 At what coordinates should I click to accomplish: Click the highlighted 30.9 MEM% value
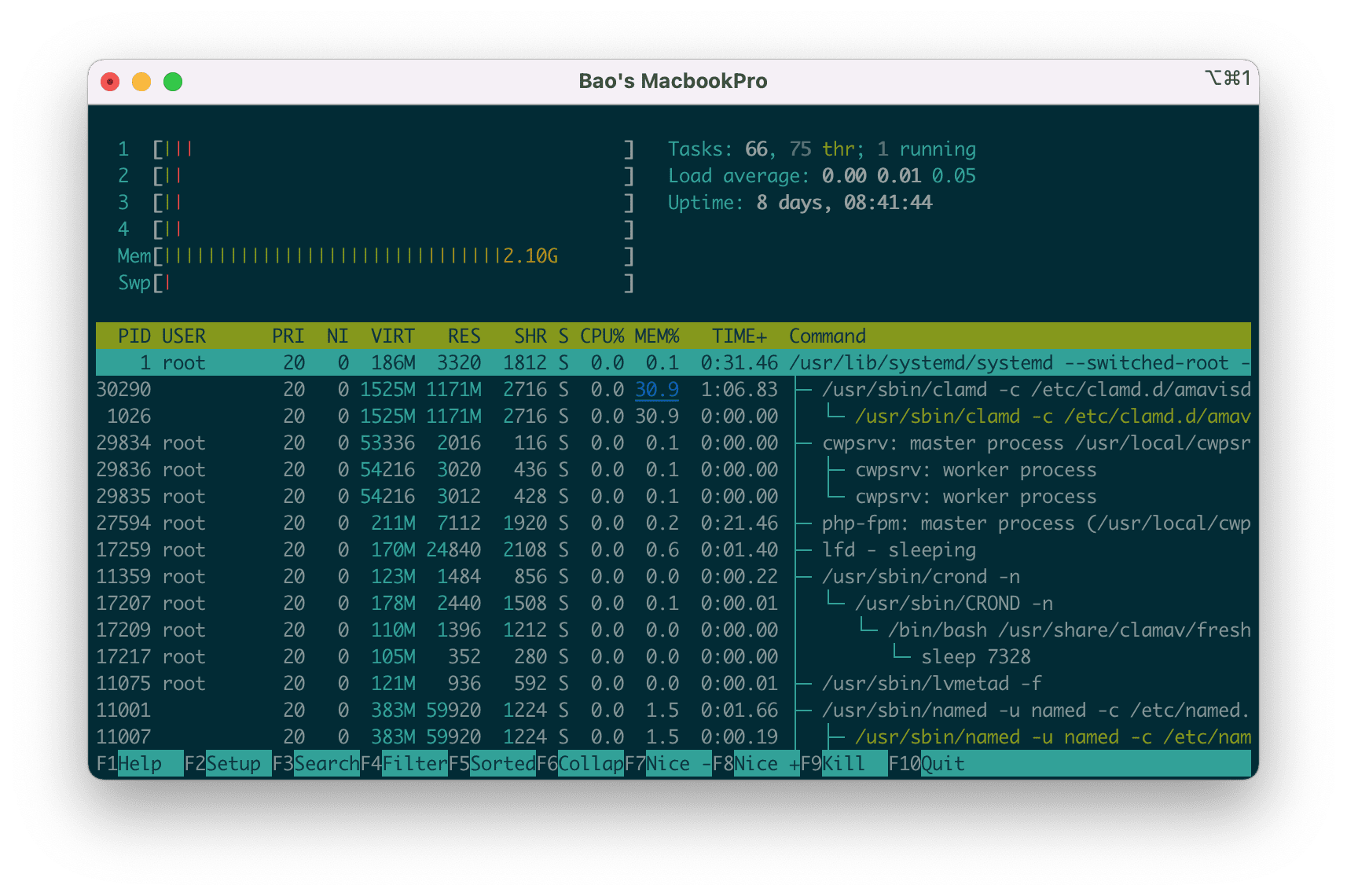tap(657, 389)
